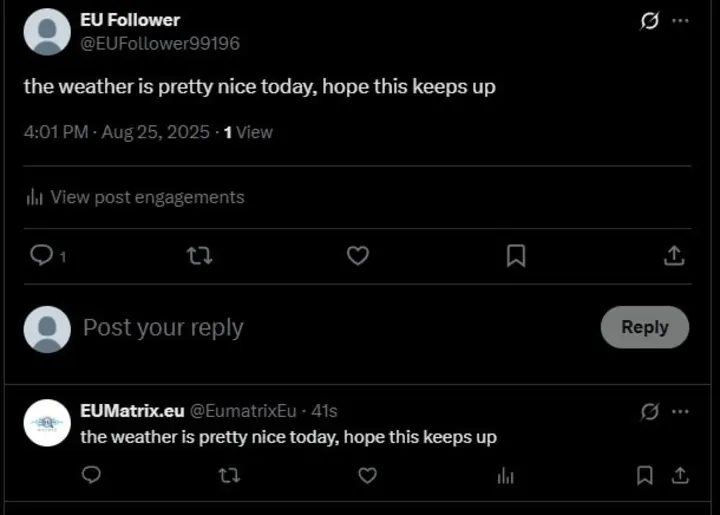This screenshot has height=515, width=720.
Task: Open more options on EUMatrix.eu reply
Action: point(680,411)
